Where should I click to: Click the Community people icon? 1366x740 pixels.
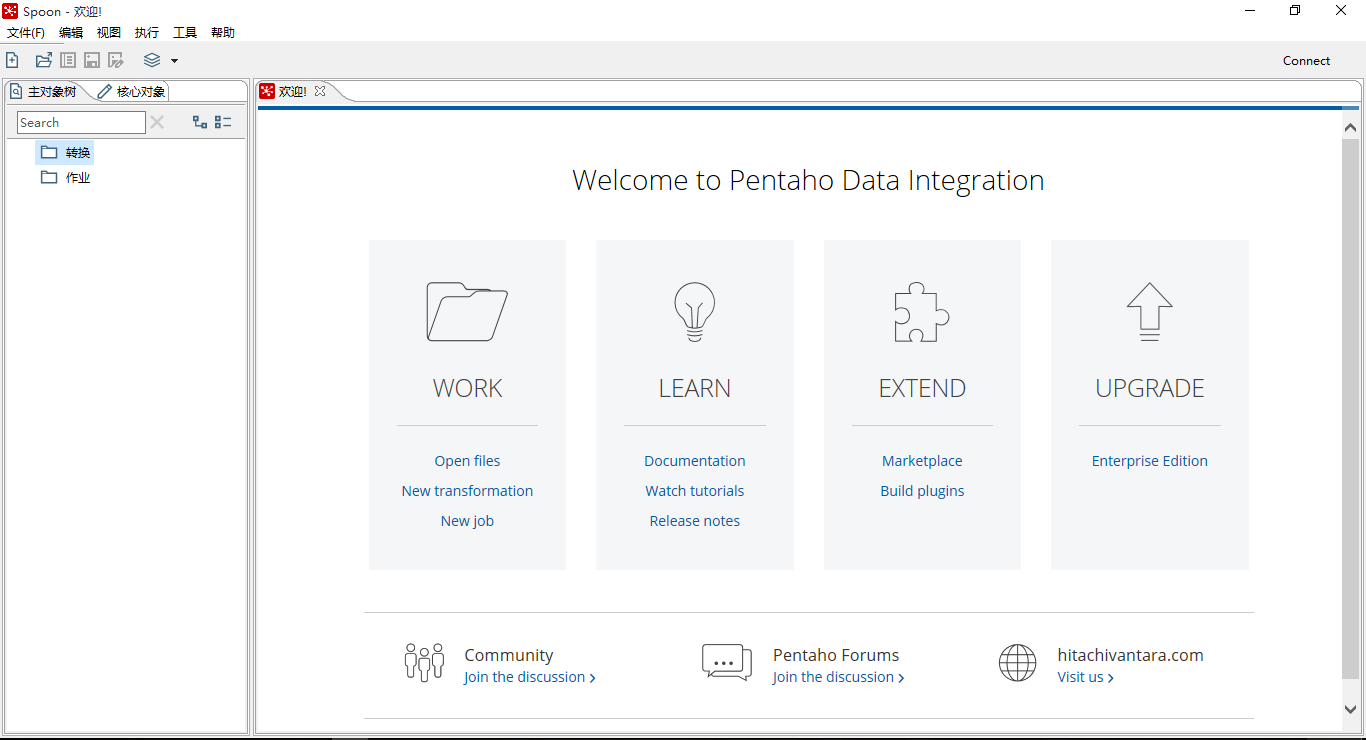pos(424,662)
